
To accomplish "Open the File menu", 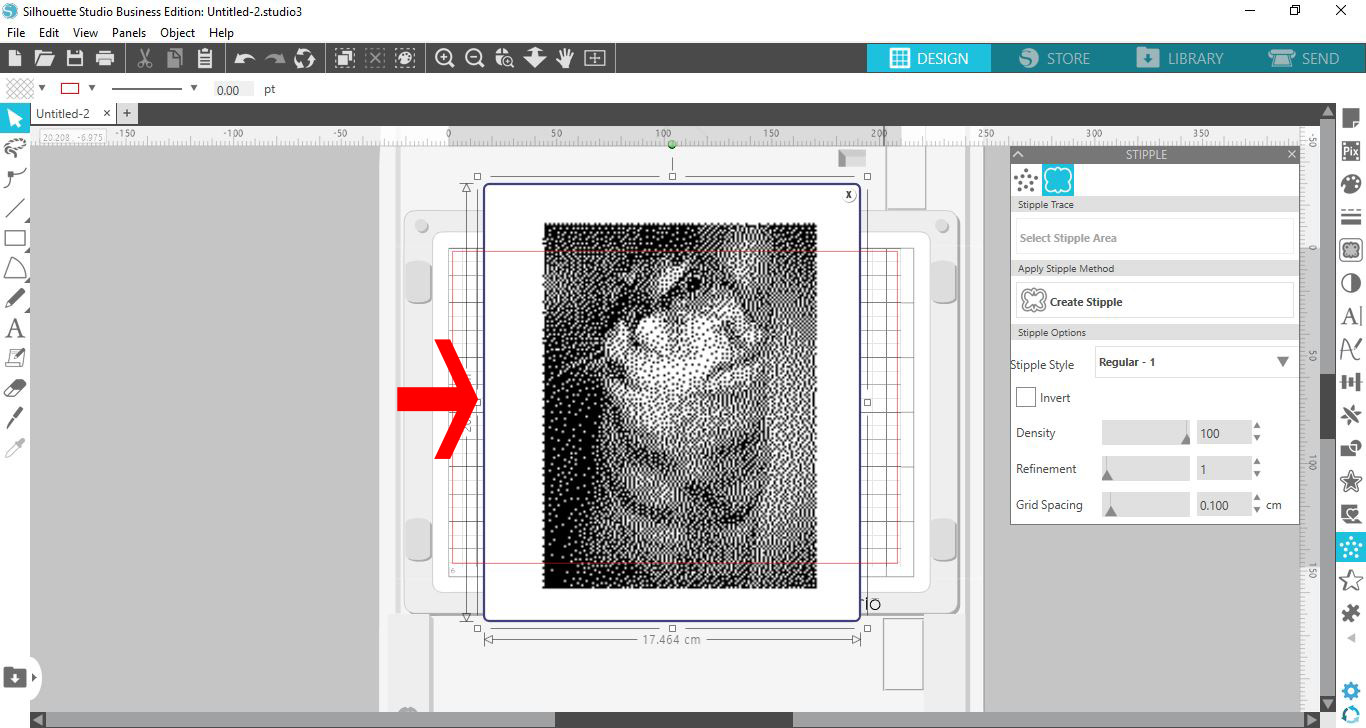I will pyautogui.click(x=15, y=33).
